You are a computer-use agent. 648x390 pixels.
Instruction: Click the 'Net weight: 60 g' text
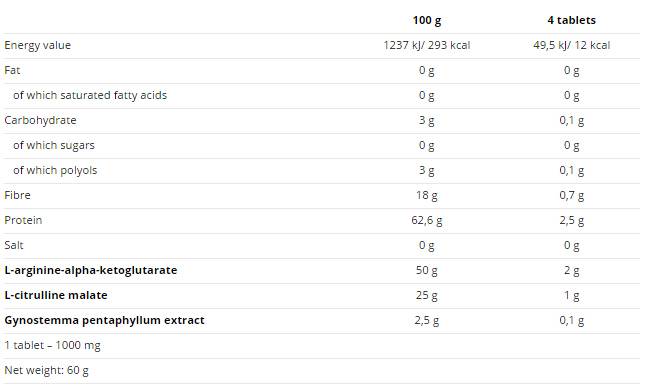46,371
